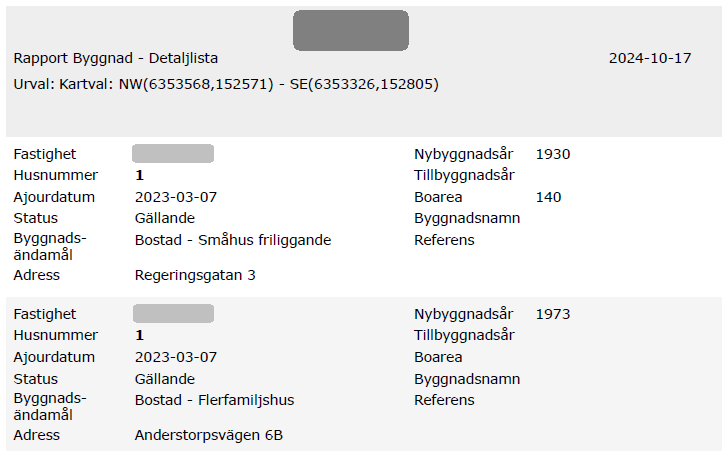Click the Nybyggnadsår label beside 1930
This screenshot has height=451, width=726.
464,154
